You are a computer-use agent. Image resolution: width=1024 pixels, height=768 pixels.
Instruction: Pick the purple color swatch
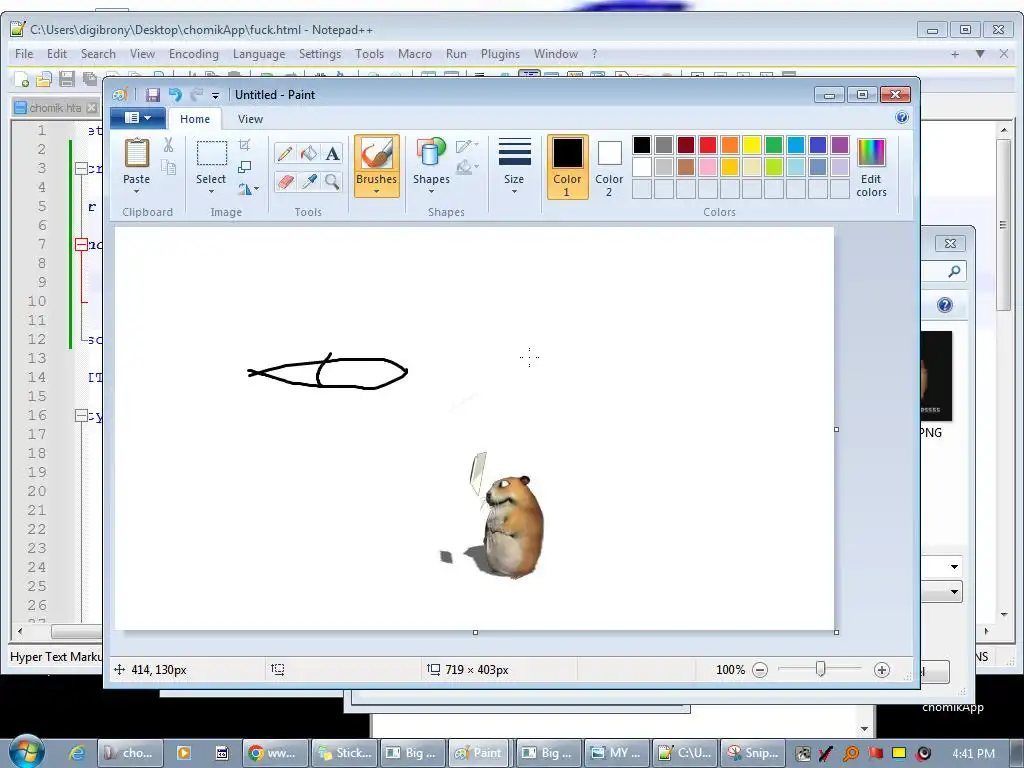click(x=840, y=145)
